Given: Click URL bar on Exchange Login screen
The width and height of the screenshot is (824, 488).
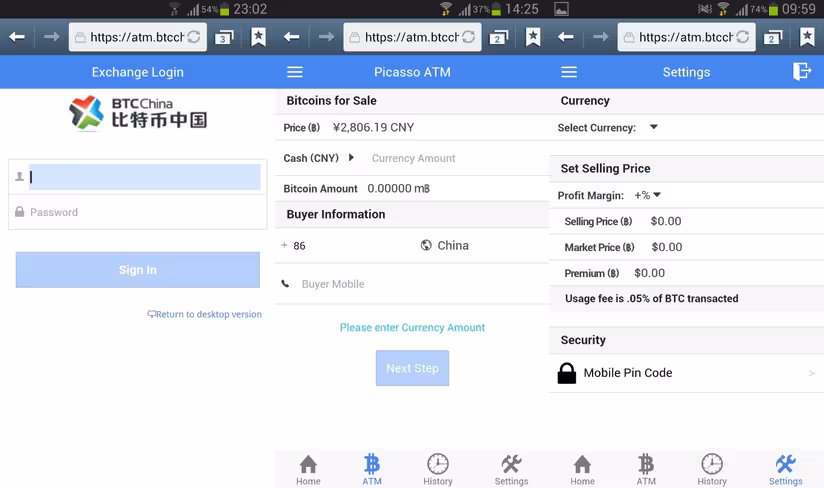Looking at the screenshot, I should coord(138,37).
